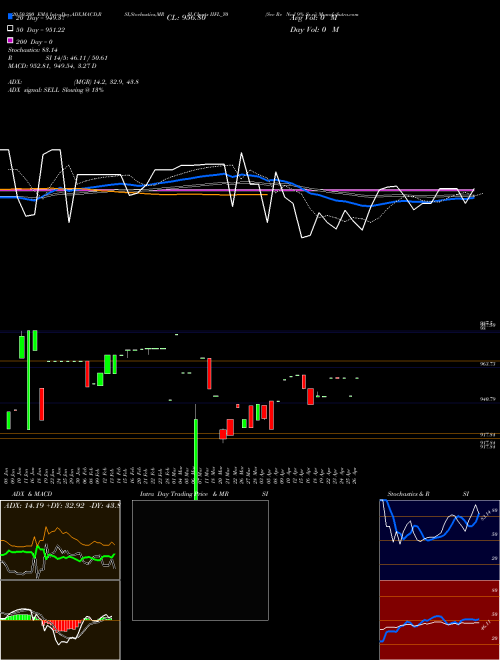Open the MACD histogram chart panel
This screenshot has height=660, width=500.
click(60, 620)
